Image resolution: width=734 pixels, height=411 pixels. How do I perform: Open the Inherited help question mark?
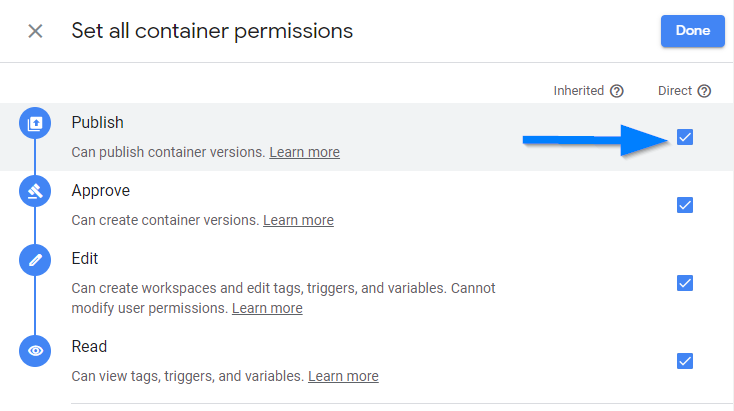click(x=617, y=91)
